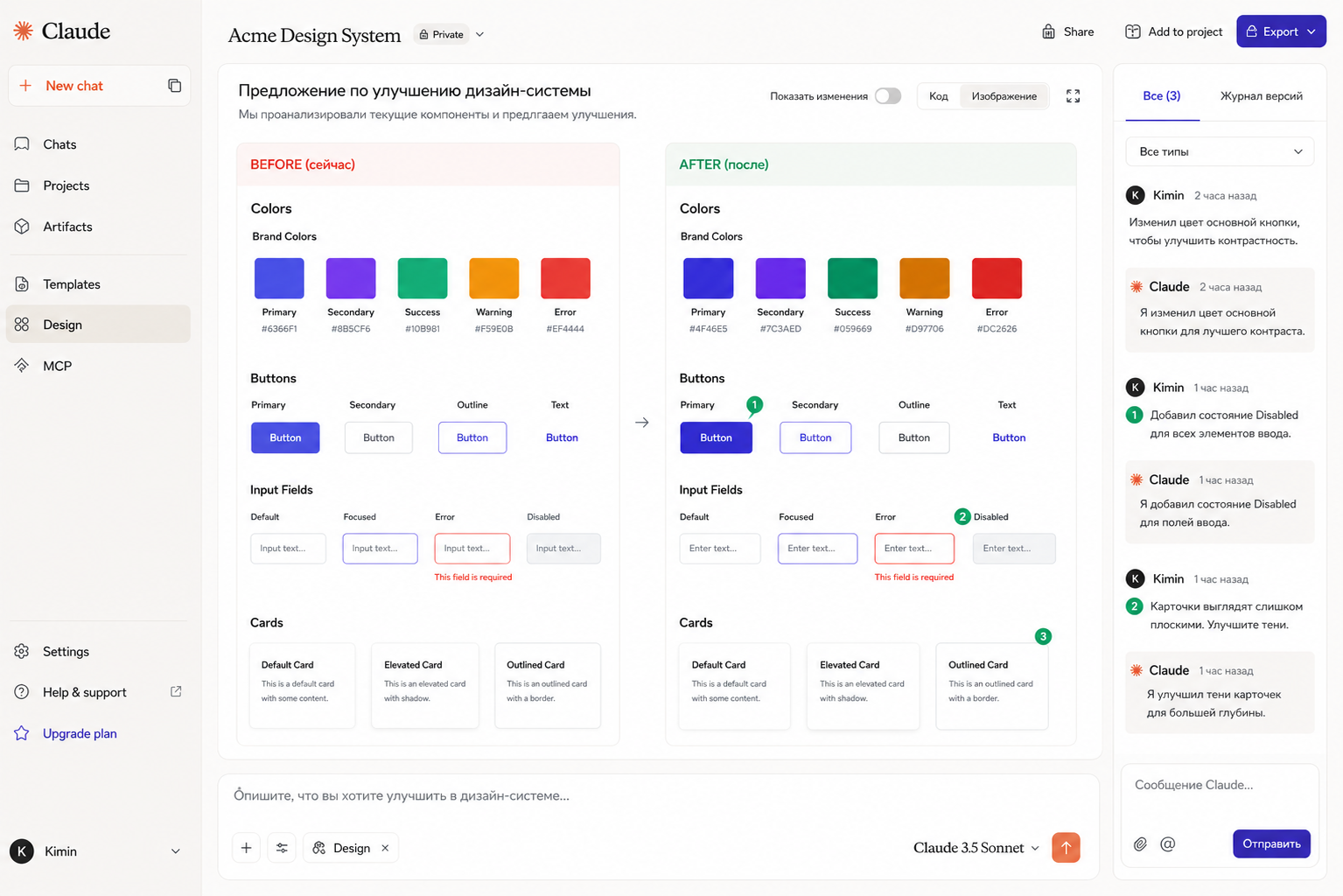
Task: Click the attach paperclip icon in comments
Action: 1140,844
